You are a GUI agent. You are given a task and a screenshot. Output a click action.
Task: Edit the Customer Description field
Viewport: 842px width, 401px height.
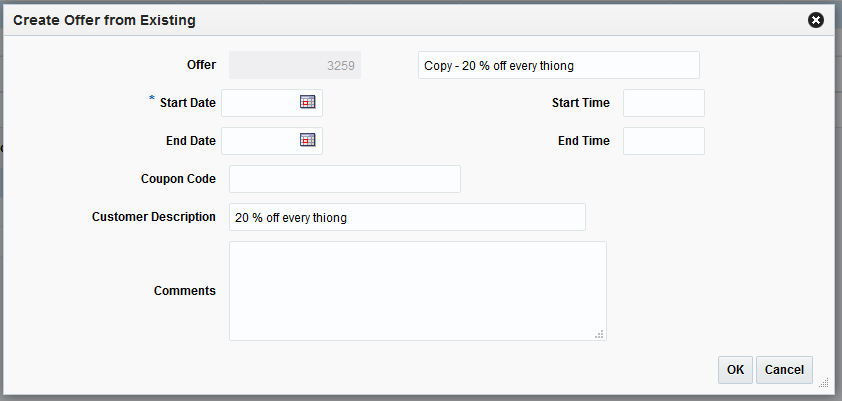[x=407, y=217]
